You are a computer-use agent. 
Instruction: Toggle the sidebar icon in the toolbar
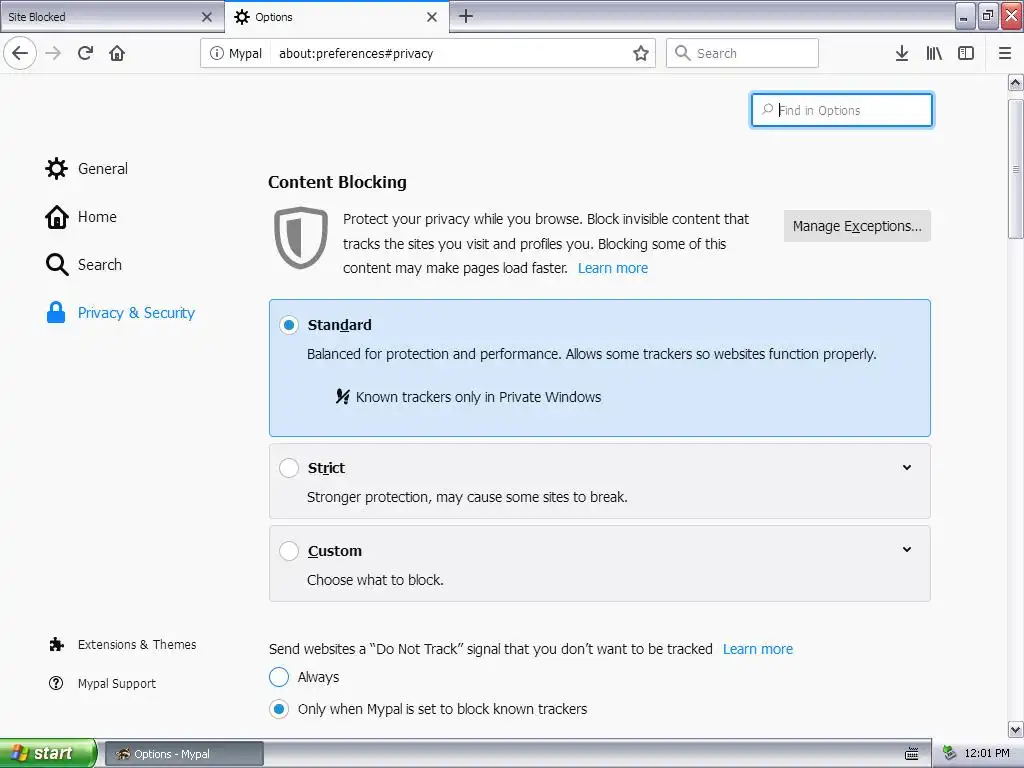click(966, 53)
